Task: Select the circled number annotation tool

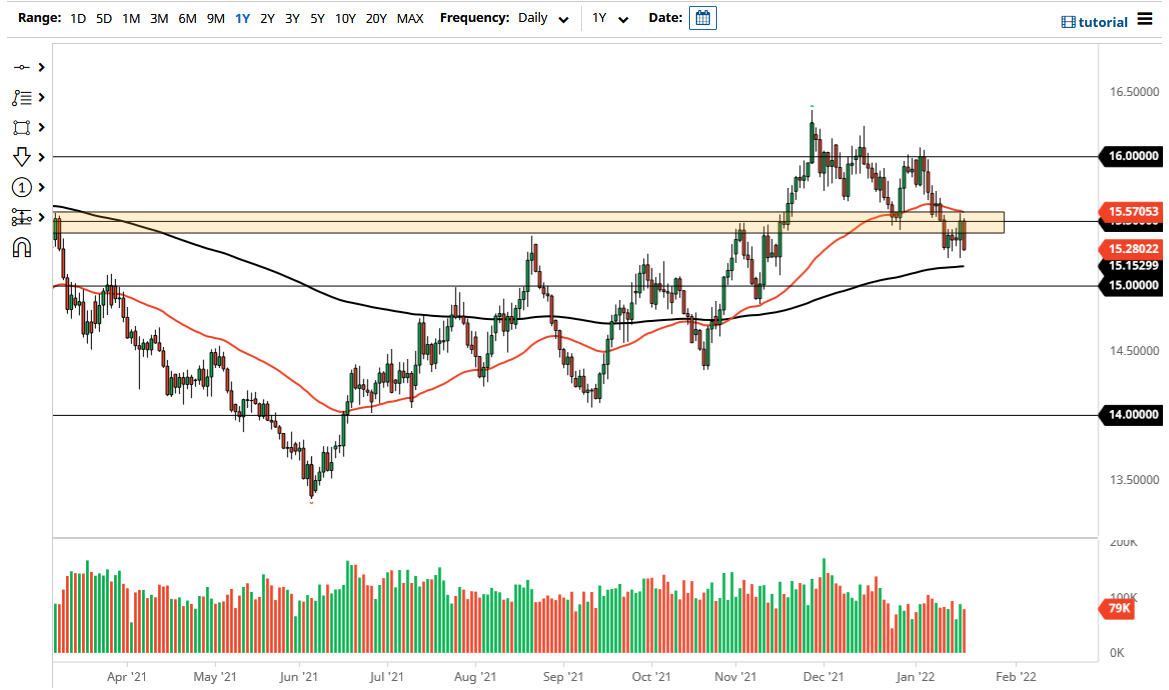Action: pos(22,187)
